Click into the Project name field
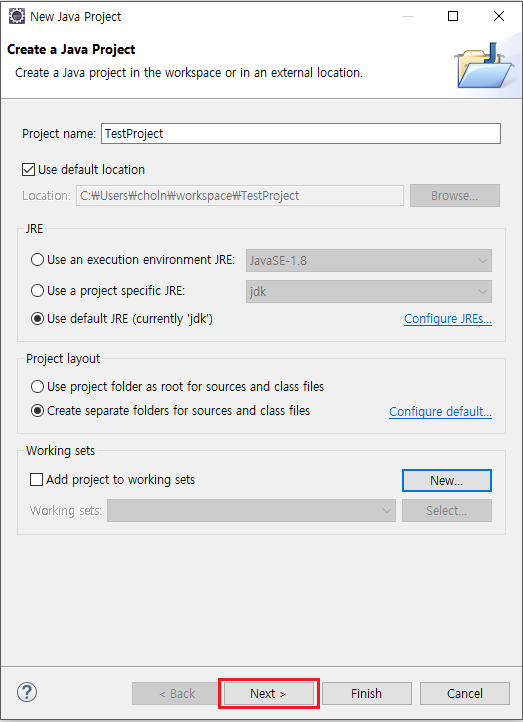The image size is (523, 722). pos(301,134)
